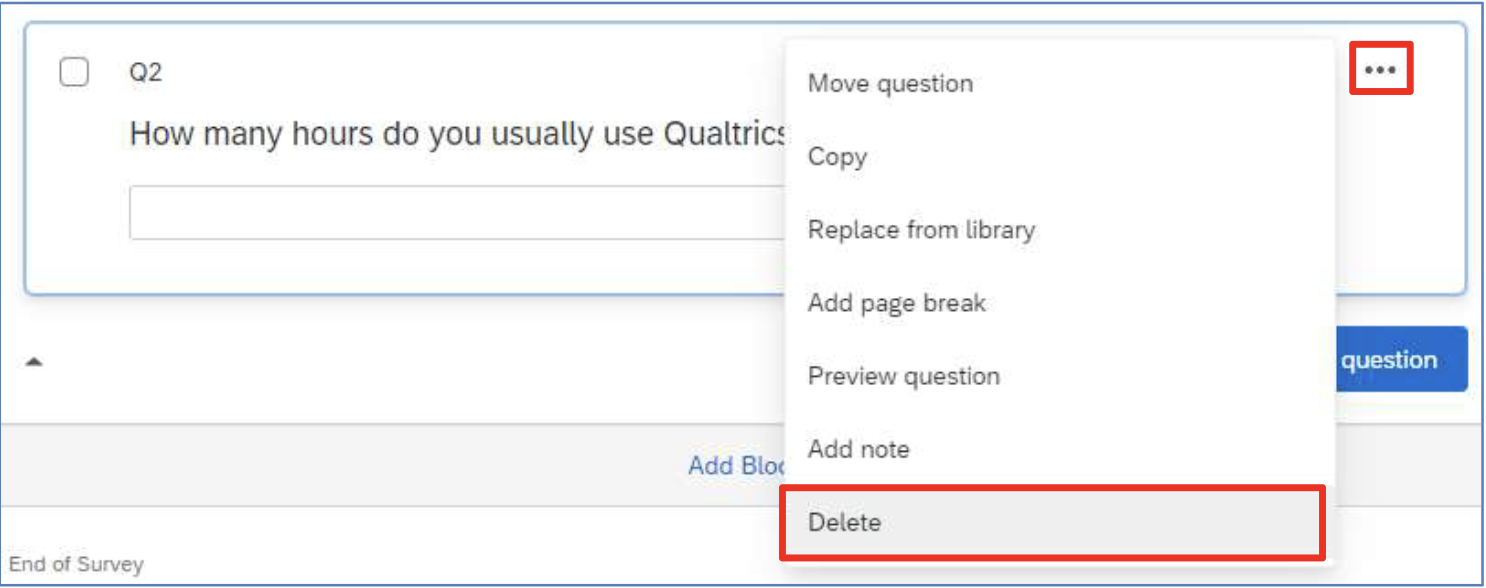The width and height of the screenshot is (1486, 588).
Task: Open the three-dot options menu for Q2
Action: coord(1380,70)
